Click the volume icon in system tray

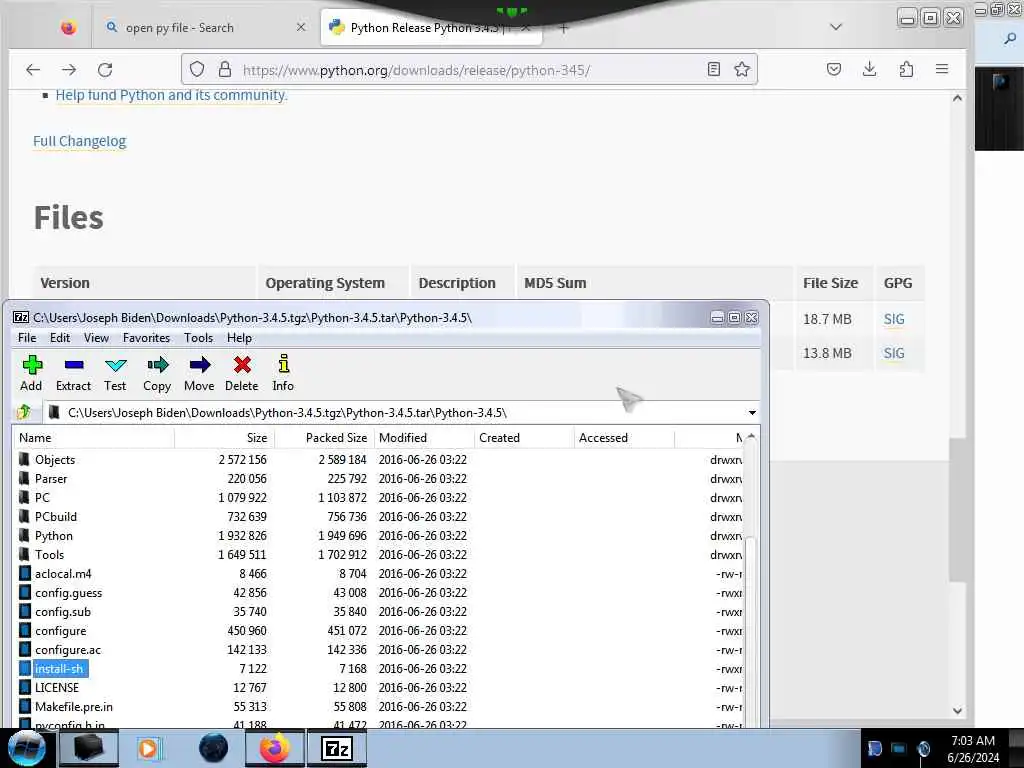pos(923,749)
